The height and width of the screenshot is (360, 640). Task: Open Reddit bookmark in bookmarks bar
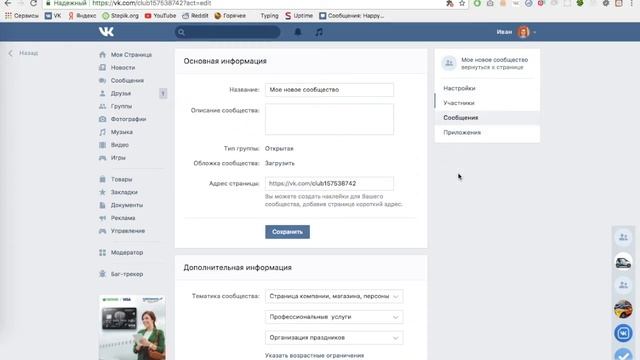(x=195, y=16)
